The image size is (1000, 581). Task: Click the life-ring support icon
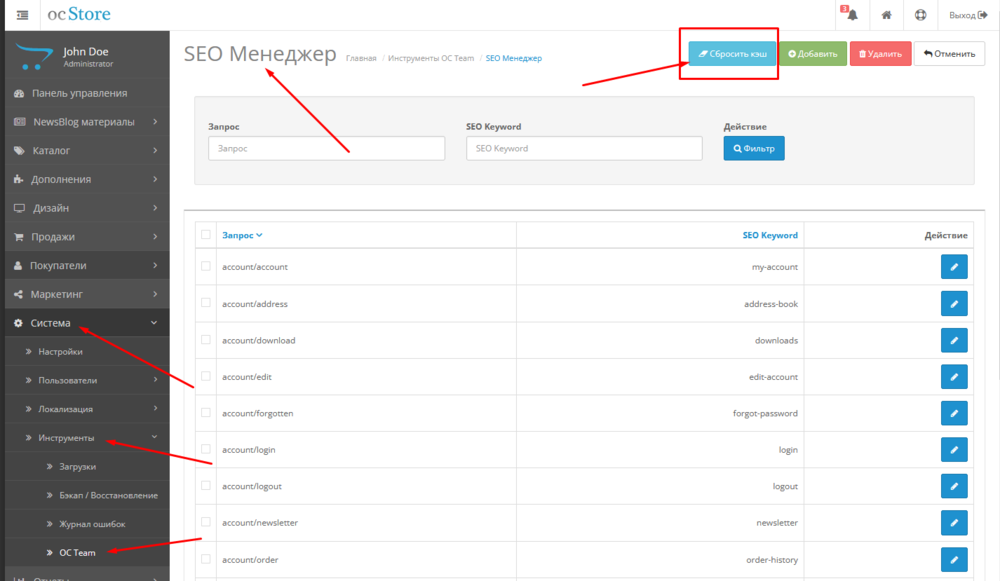920,15
